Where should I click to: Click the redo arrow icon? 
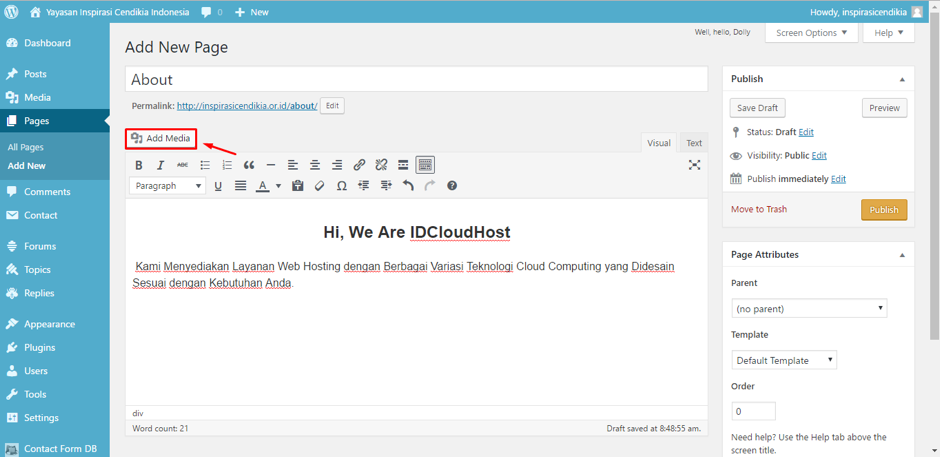pos(430,186)
